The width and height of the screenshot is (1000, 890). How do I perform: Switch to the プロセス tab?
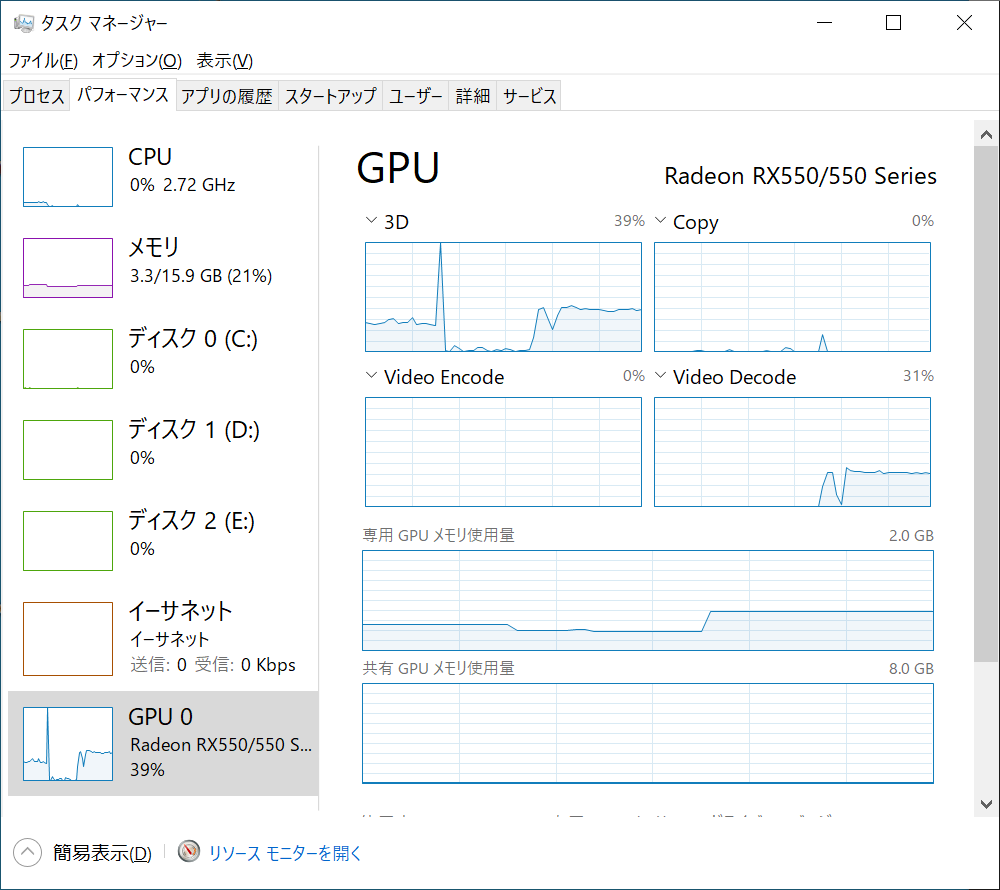click(x=36, y=96)
